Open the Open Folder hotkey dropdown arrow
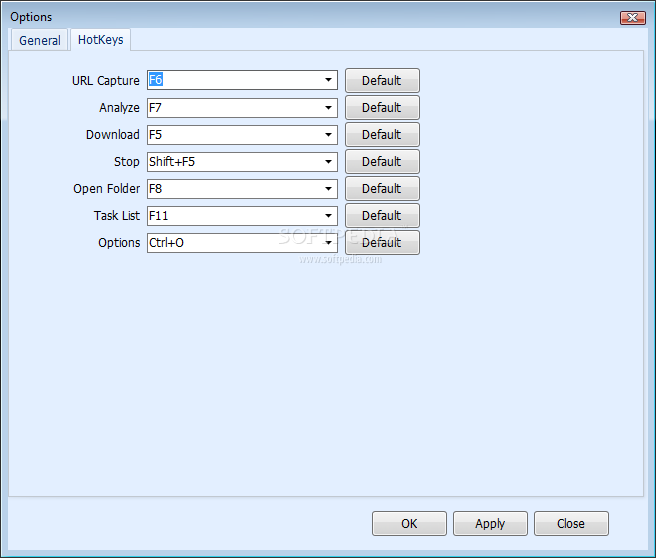Image resolution: width=656 pixels, height=558 pixels. (x=328, y=189)
